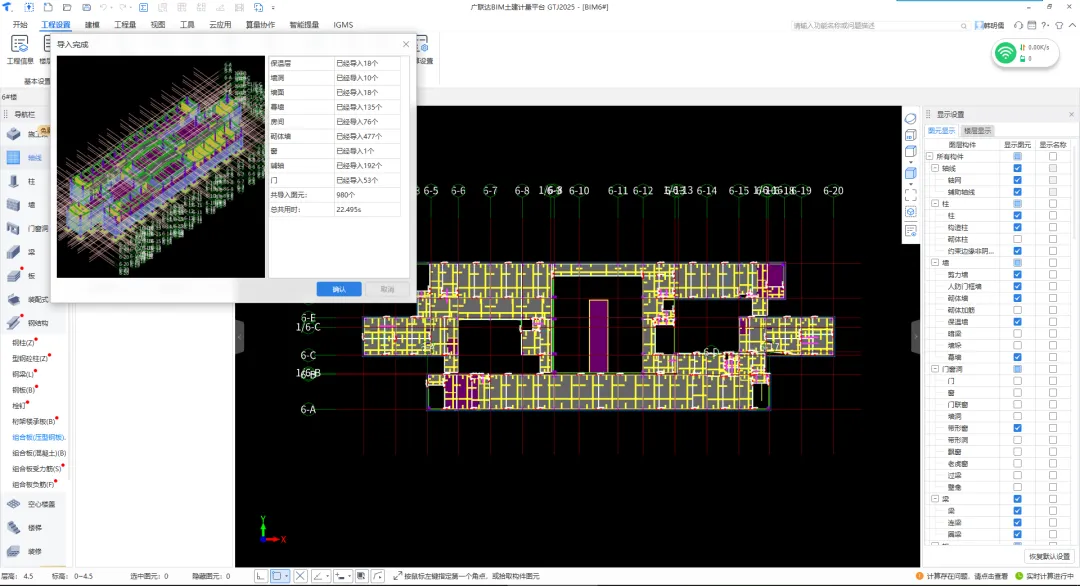This screenshot has width=1080, height=586.
Task: Close the 导入完成 dialog
Action: (x=406, y=44)
